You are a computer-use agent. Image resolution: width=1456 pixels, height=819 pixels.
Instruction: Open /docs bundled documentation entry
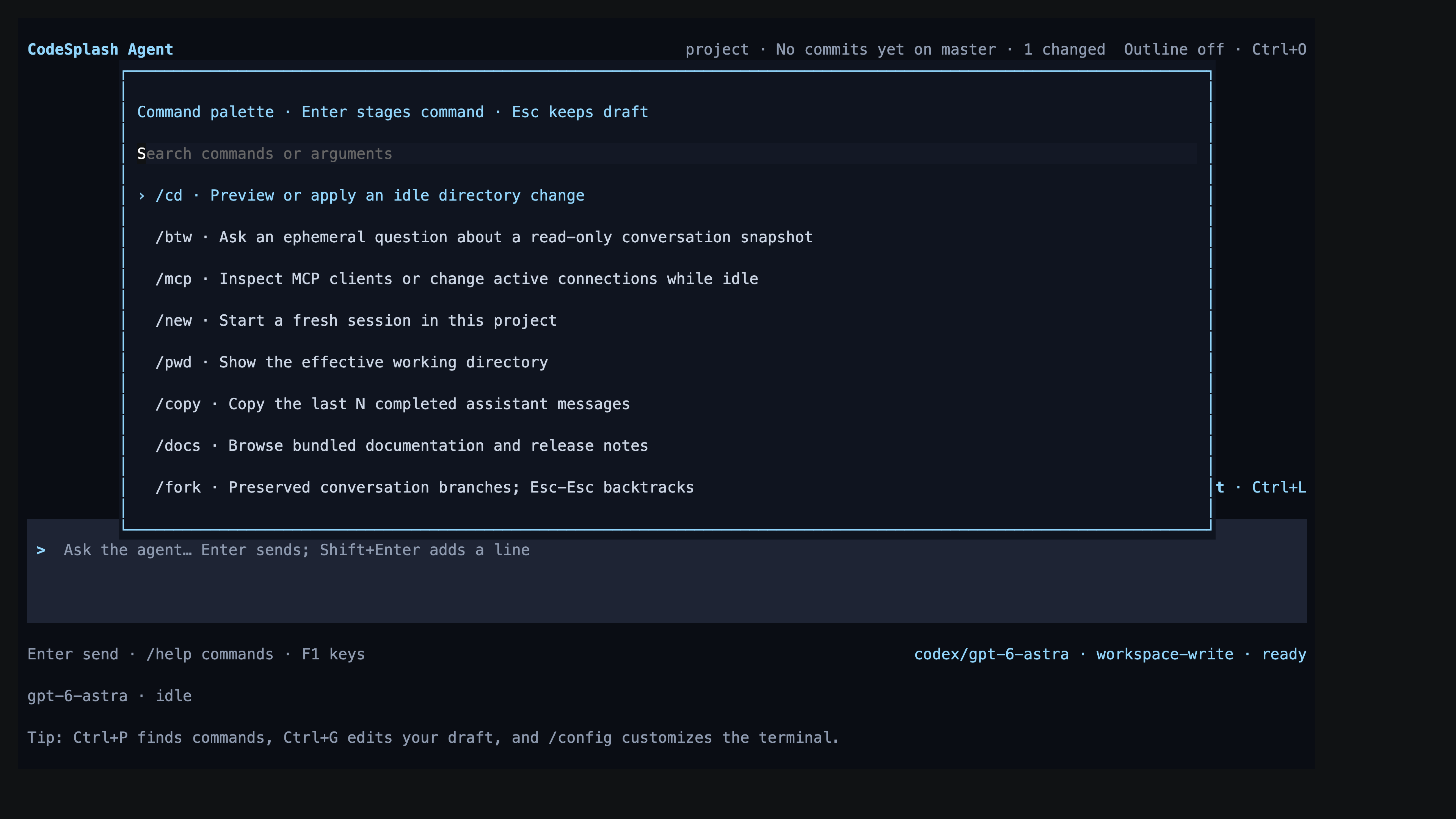(x=667, y=446)
